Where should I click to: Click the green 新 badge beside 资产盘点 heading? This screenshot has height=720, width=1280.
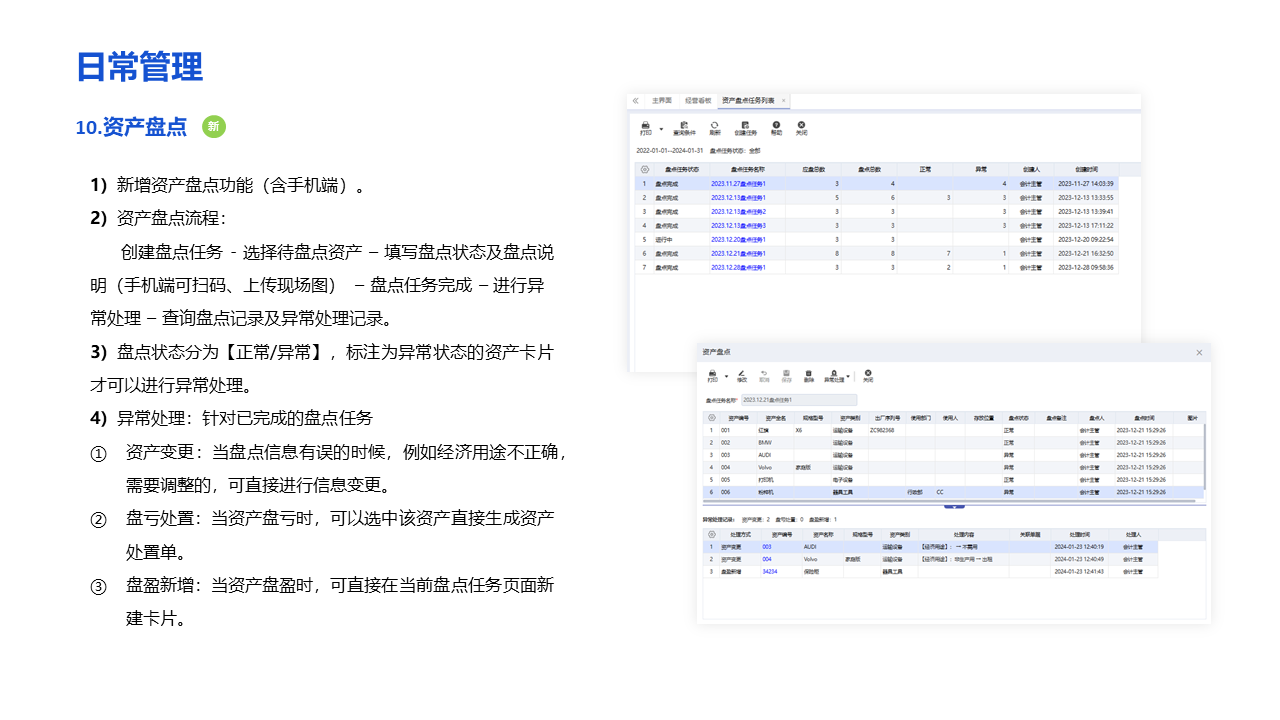tap(213, 127)
